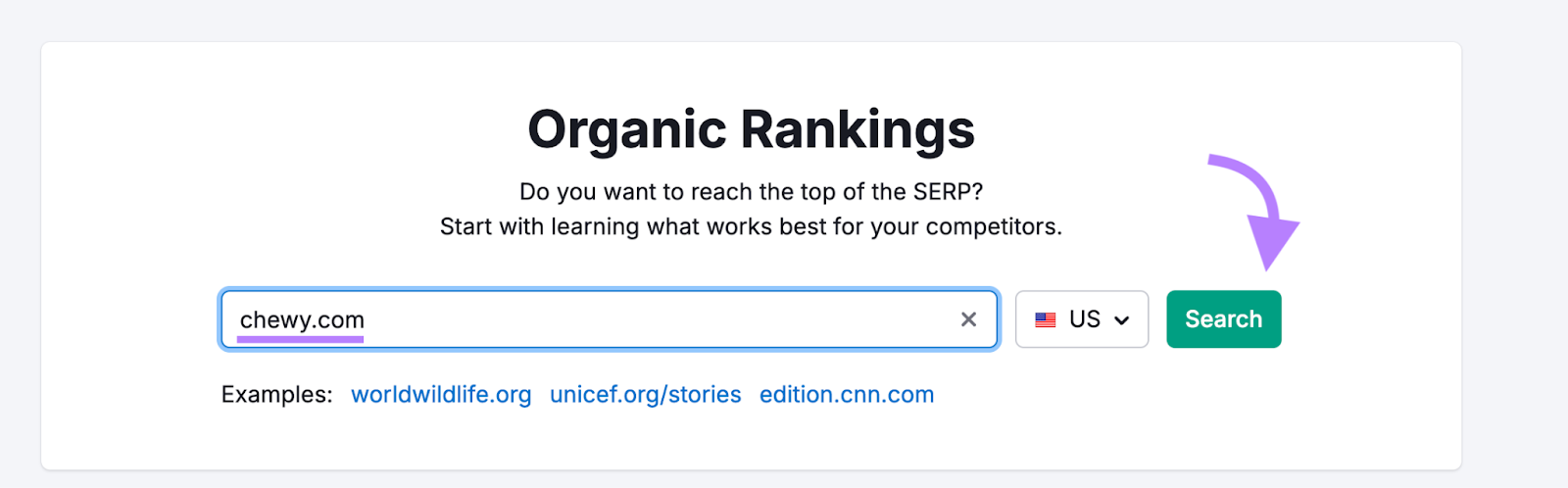Expand the country chevron arrow
Screen dimensions: 1568x488
pyautogui.click(x=1122, y=320)
